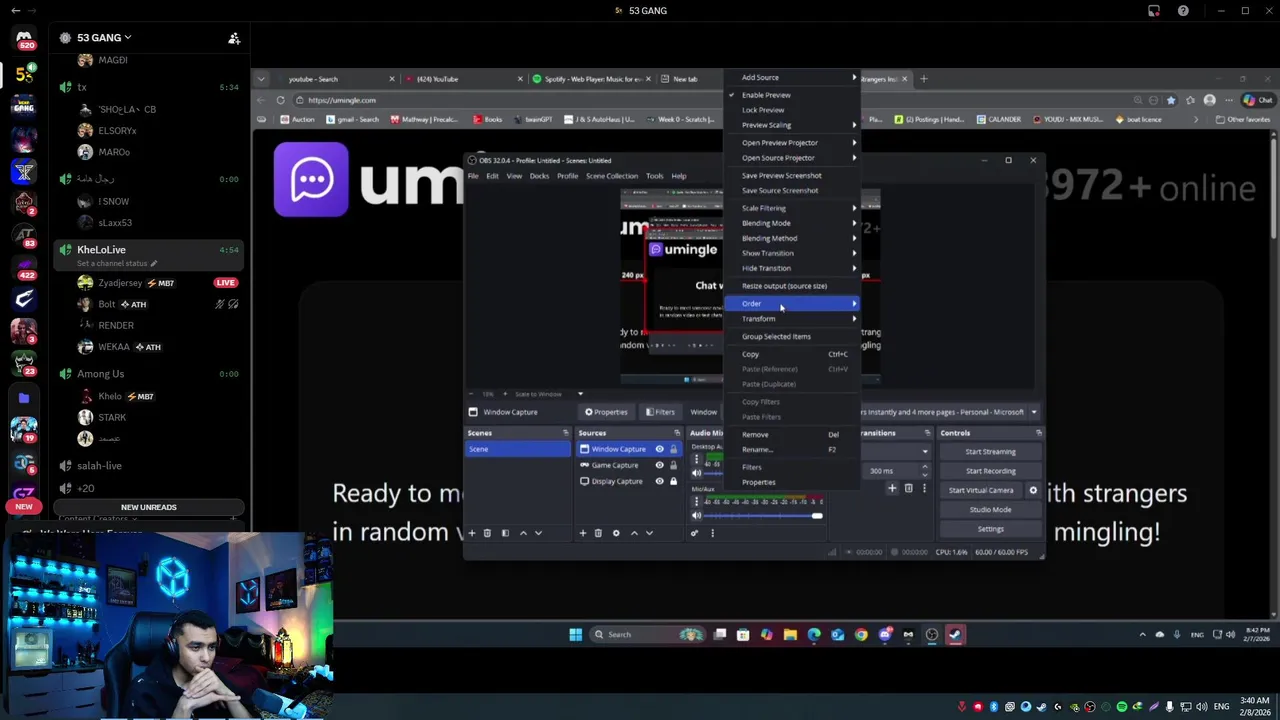Move source down in Sources list
Screen dimensions: 1280x720
click(649, 533)
